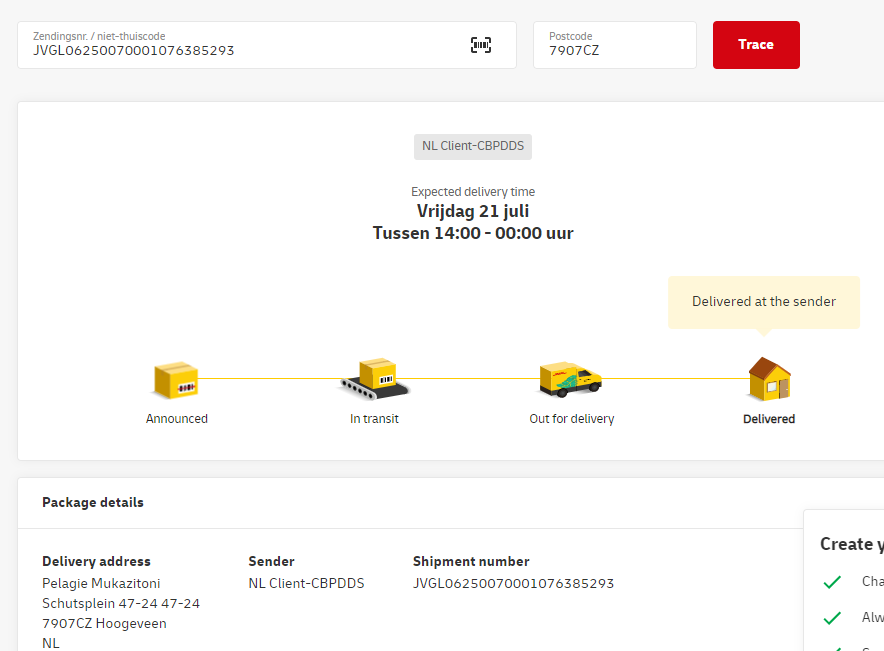
Task: Click the second green checkmark in side panel
Action: tap(832, 618)
